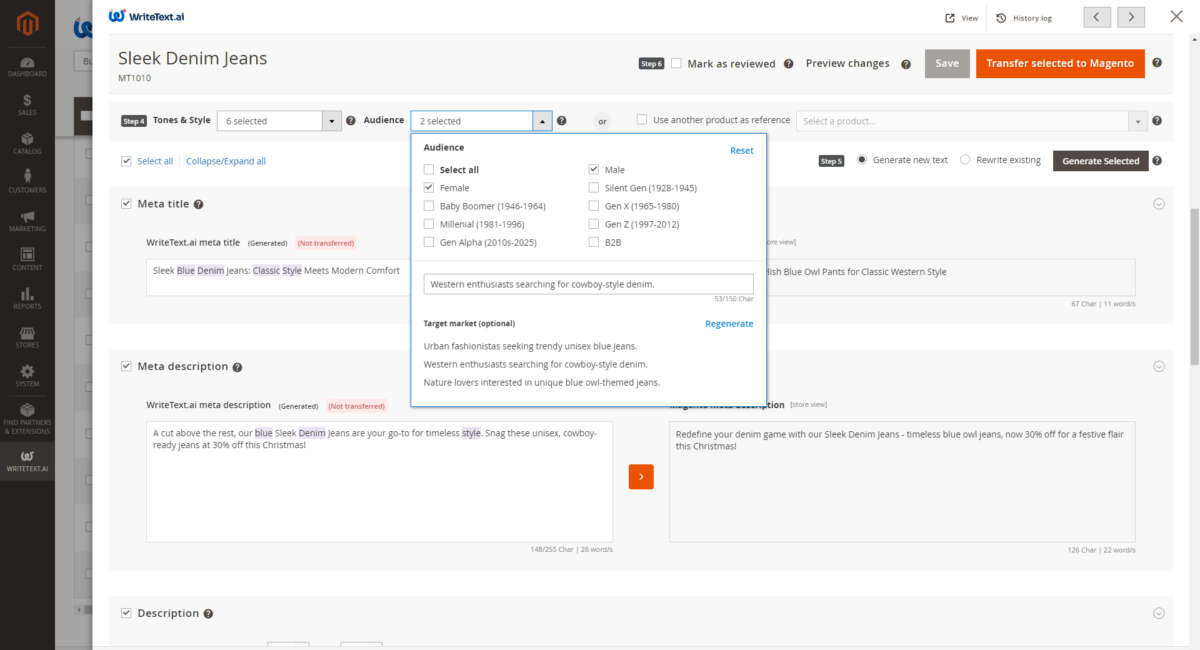Open Marketing in the Magento sidebar

click(27, 221)
